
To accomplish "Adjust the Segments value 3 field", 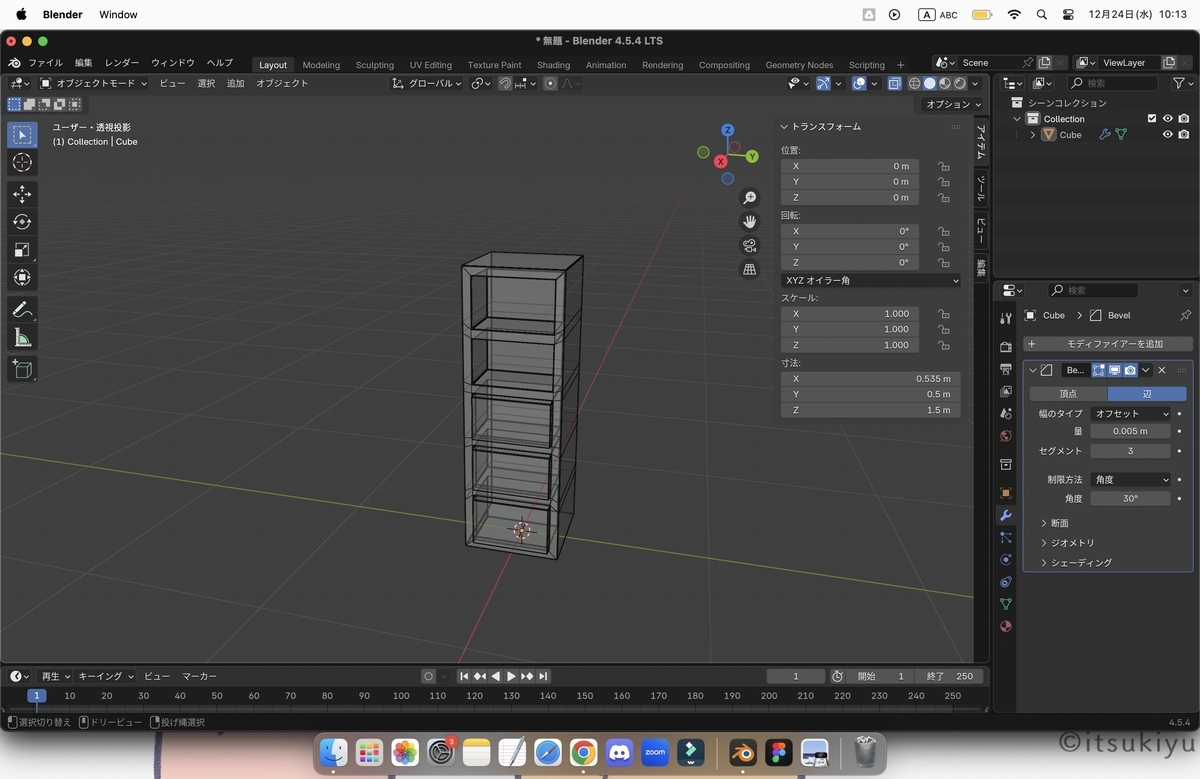I will (x=1130, y=451).
